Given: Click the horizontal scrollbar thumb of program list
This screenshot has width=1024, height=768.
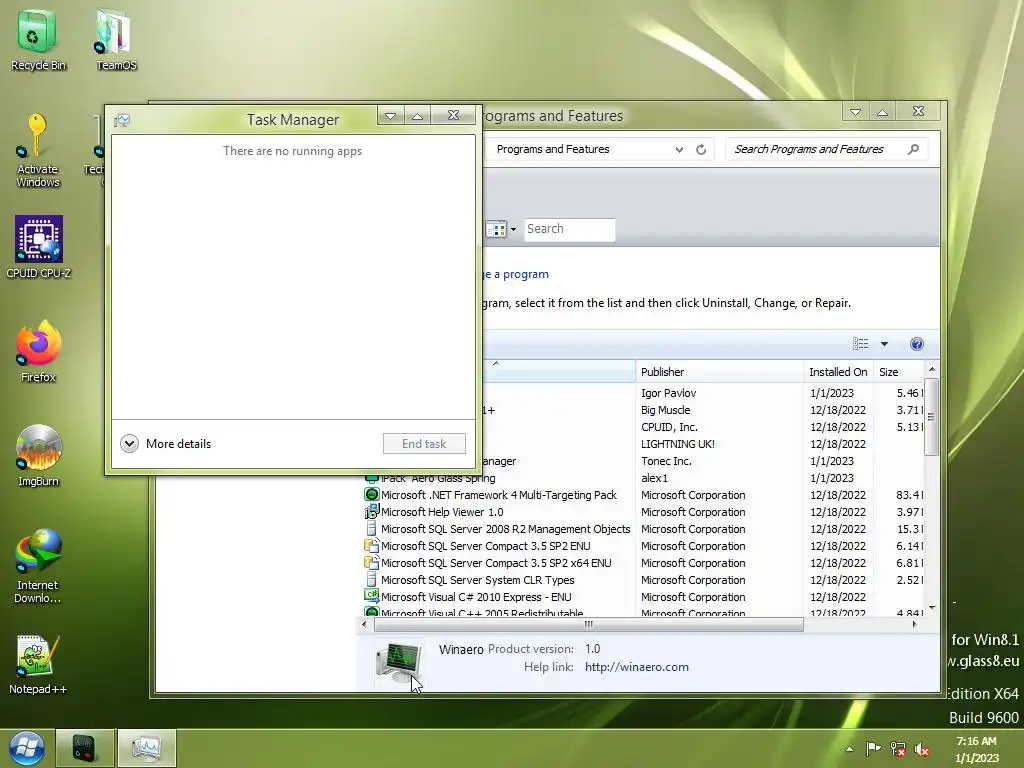Looking at the screenshot, I should 588,624.
